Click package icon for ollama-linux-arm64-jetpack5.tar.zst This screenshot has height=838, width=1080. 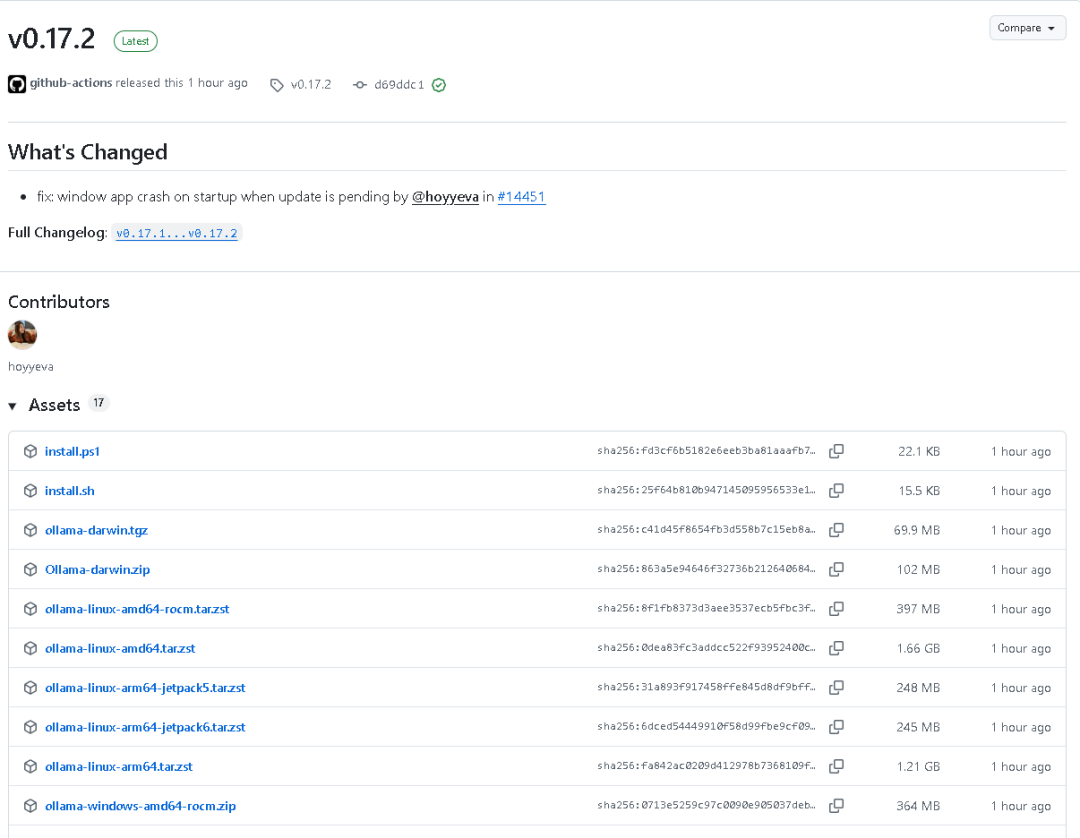30,687
